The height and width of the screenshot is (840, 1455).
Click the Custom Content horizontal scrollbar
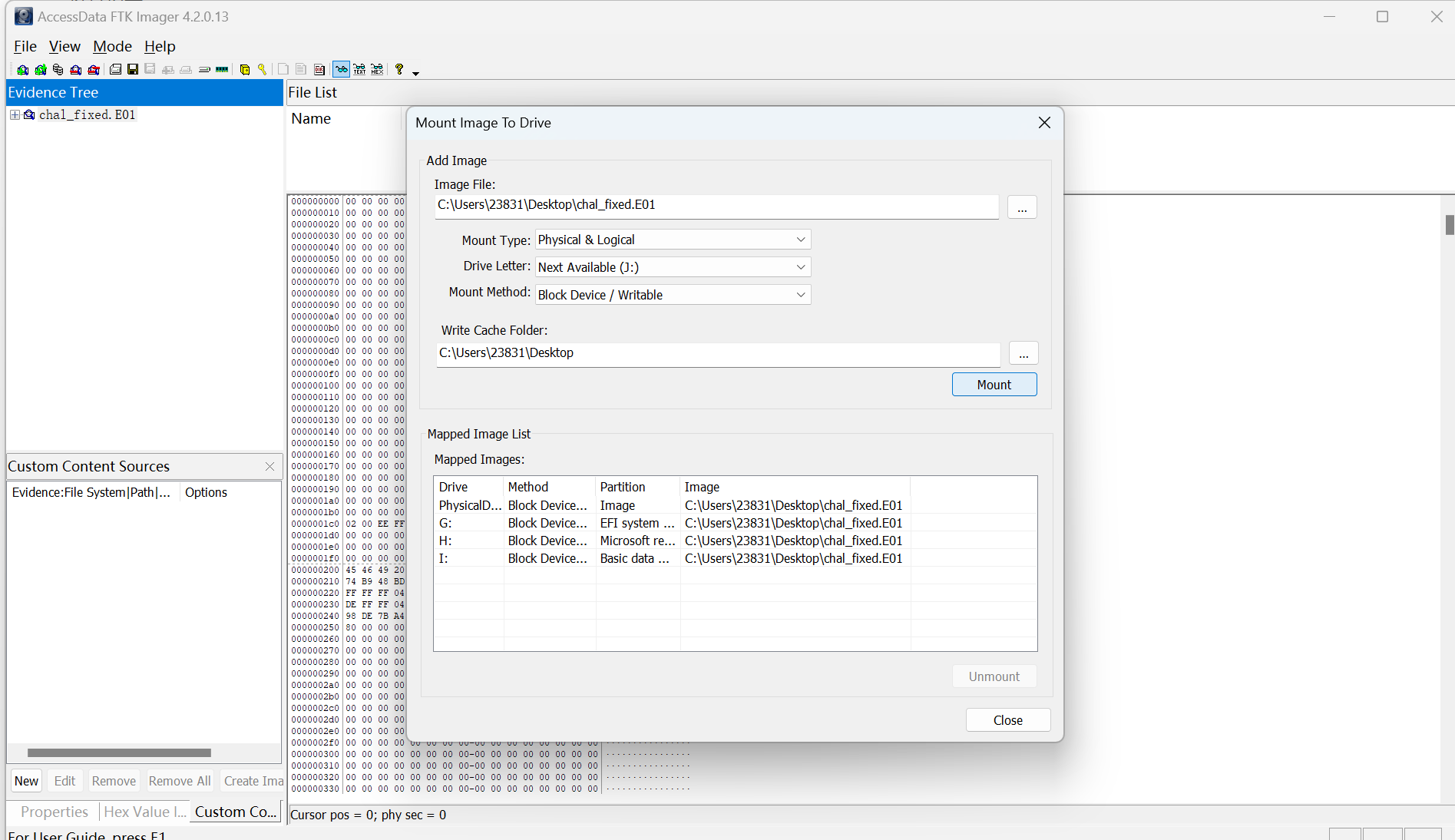pos(119,752)
